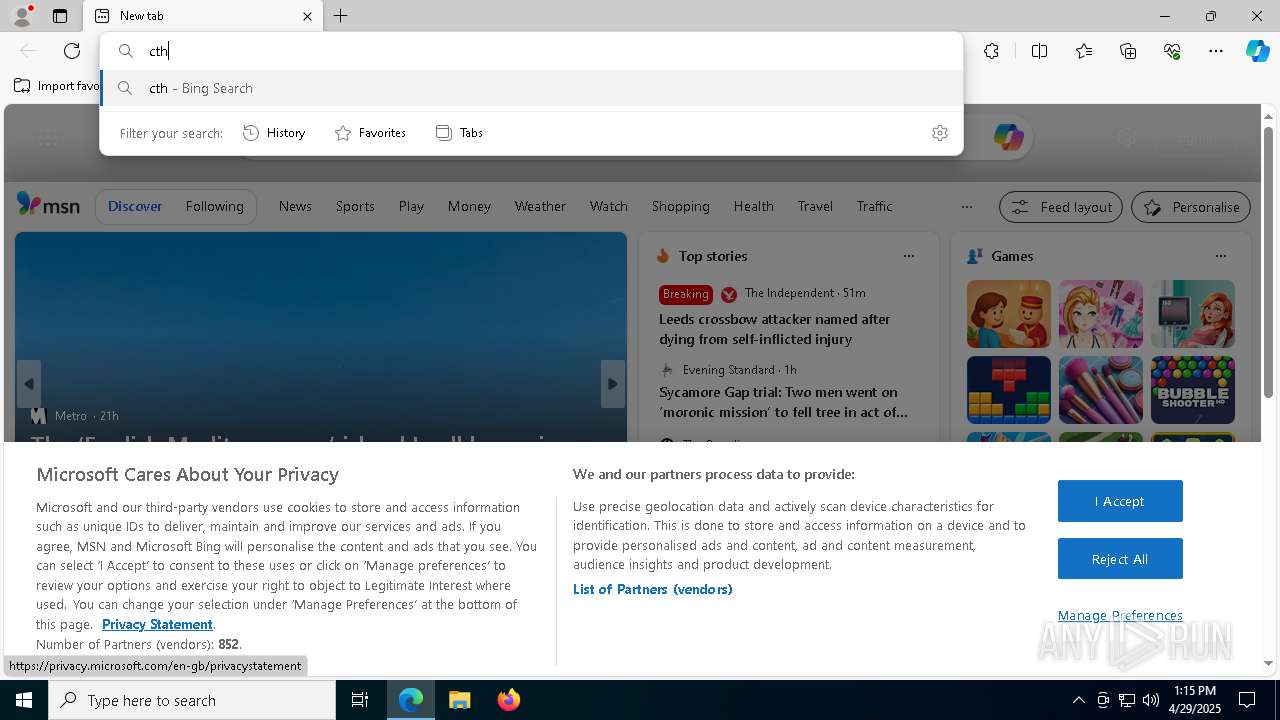Image resolution: width=1280 pixels, height=720 pixels.
Task: Open List of Partners (vendors) link
Action: pos(653,589)
